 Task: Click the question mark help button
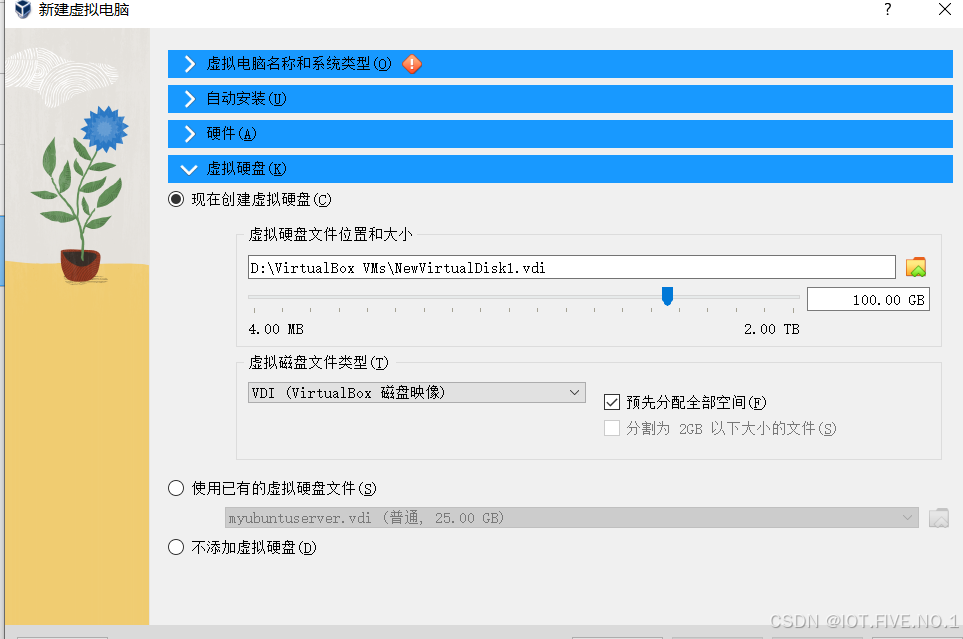tap(887, 9)
